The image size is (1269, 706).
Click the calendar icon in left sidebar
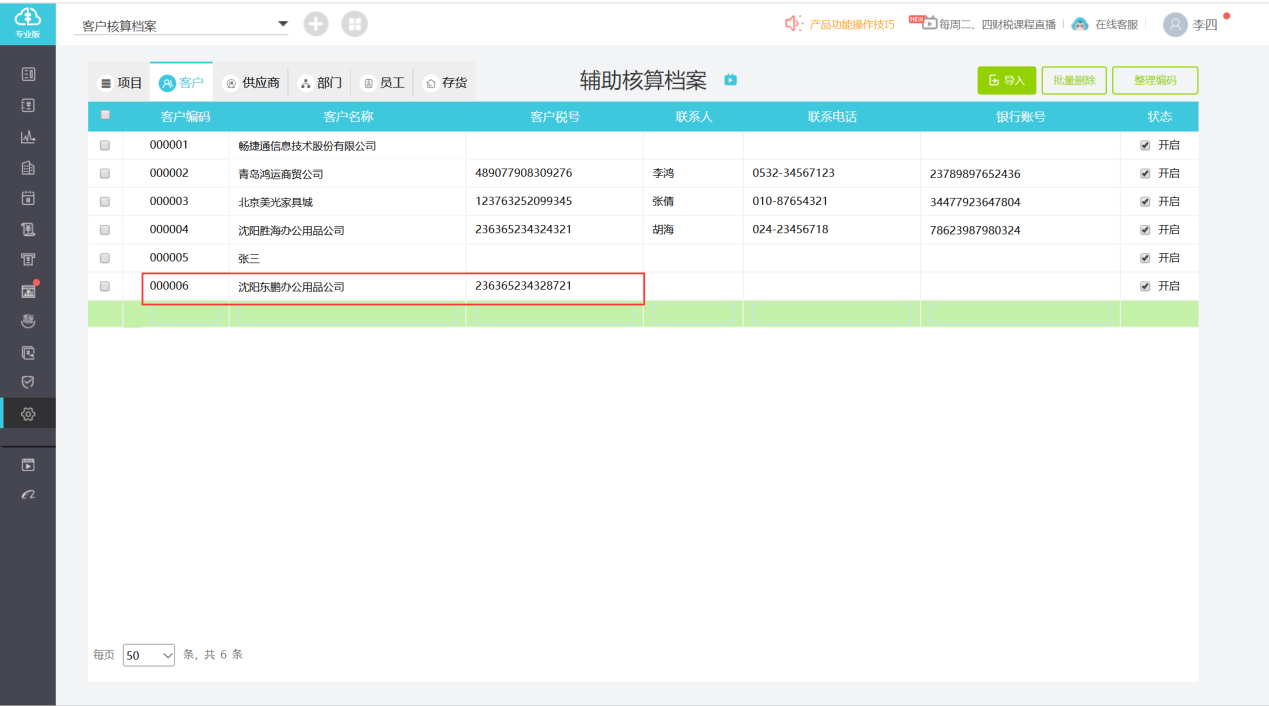click(28, 198)
